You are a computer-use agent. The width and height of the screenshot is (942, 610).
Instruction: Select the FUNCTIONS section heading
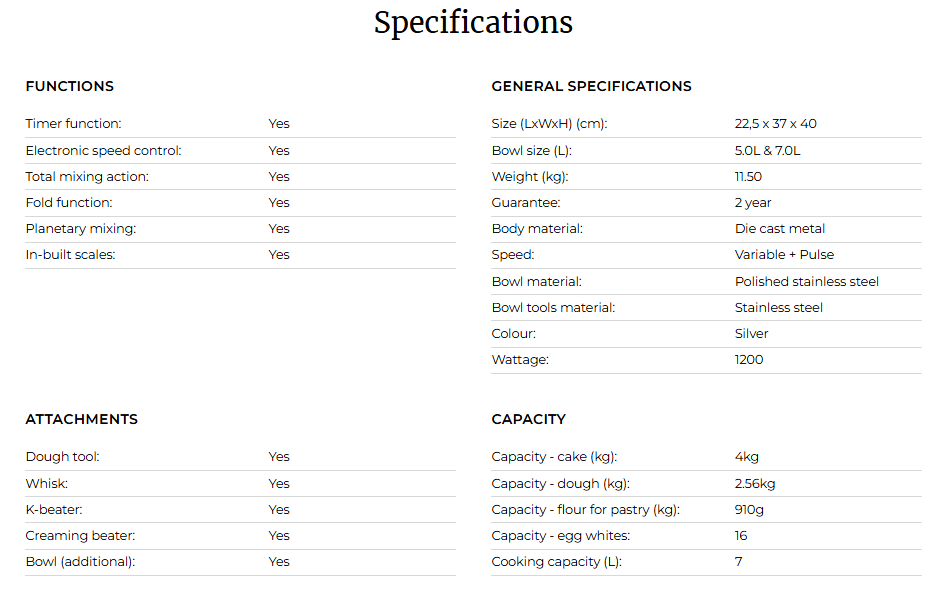point(70,87)
